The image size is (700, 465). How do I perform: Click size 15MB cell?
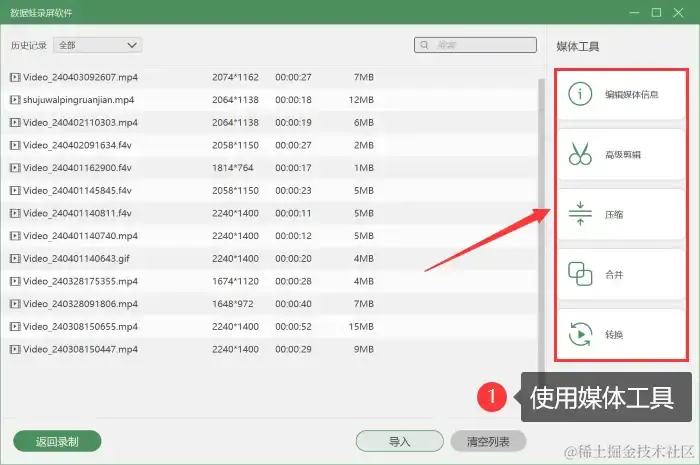[x=361, y=327]
